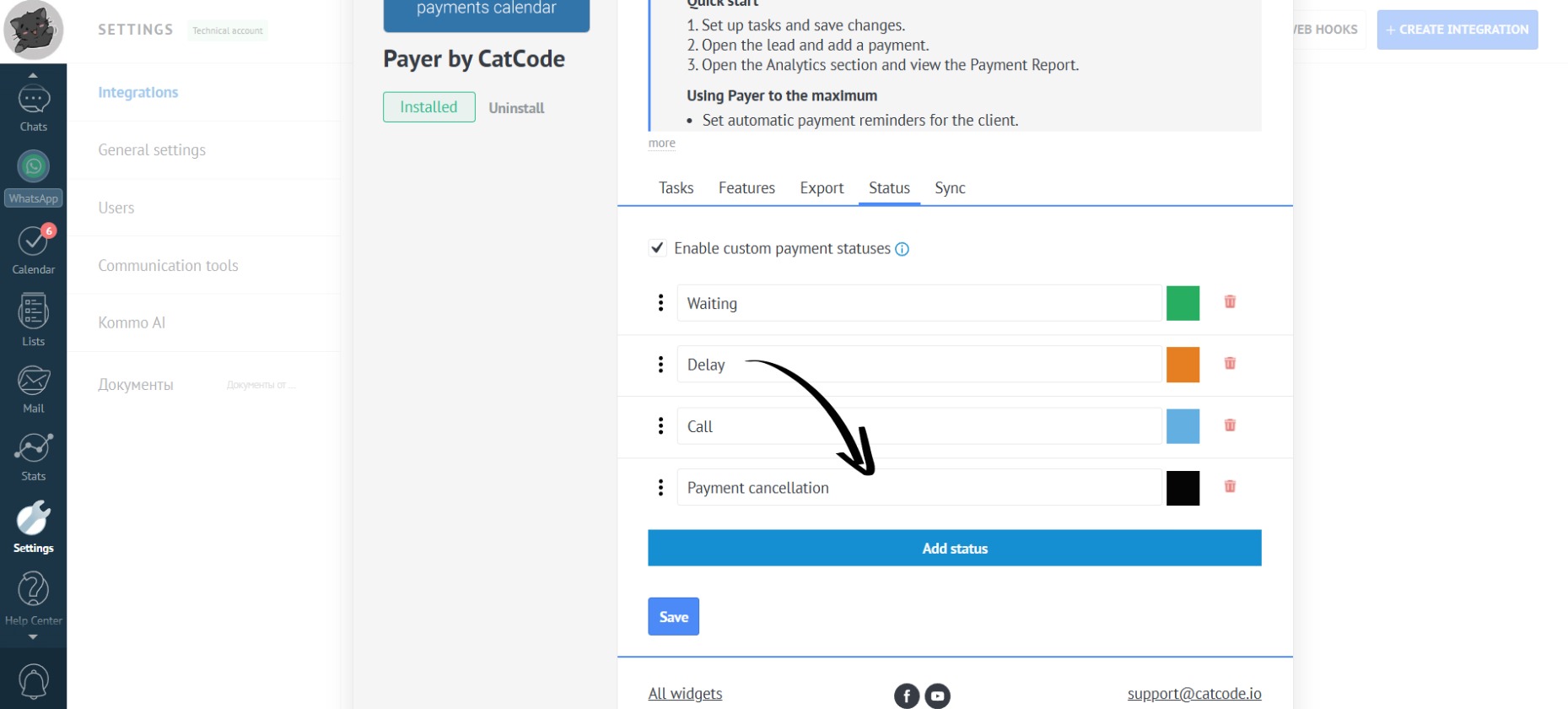Save the status settings
Screen dimensions: 1568x709
click(x=673, y=617)
